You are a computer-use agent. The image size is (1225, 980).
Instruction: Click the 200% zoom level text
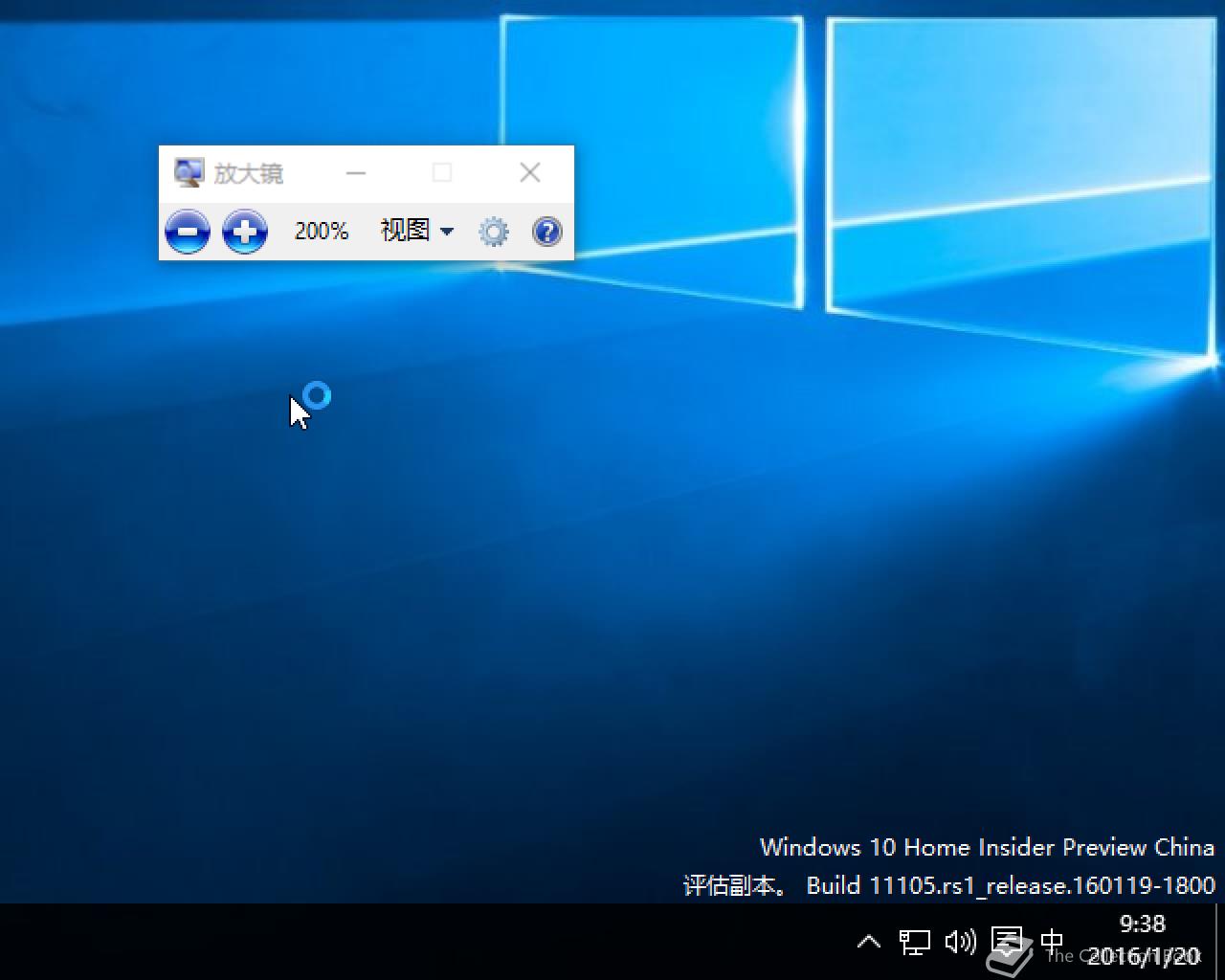322,231
